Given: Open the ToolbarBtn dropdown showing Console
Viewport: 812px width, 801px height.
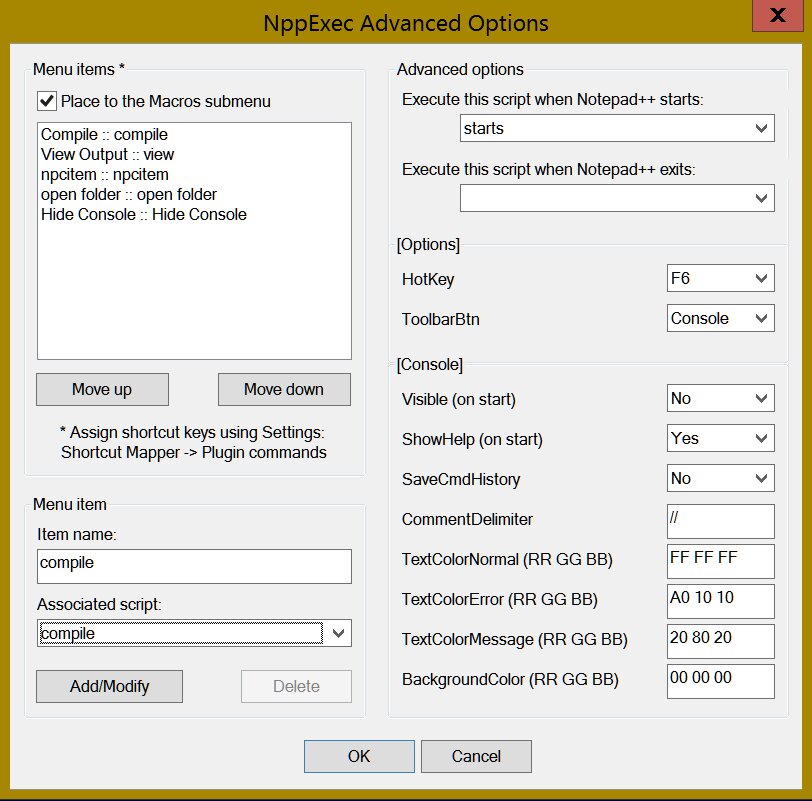Looking at the screenshot, I should (721, 318).
